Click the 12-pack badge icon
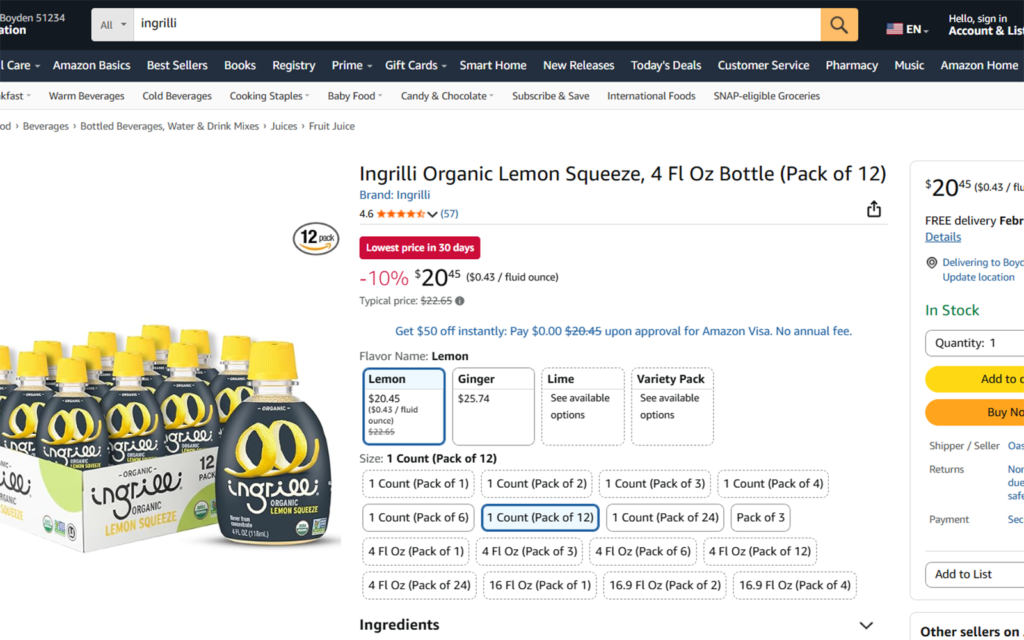 pos(316,239)
